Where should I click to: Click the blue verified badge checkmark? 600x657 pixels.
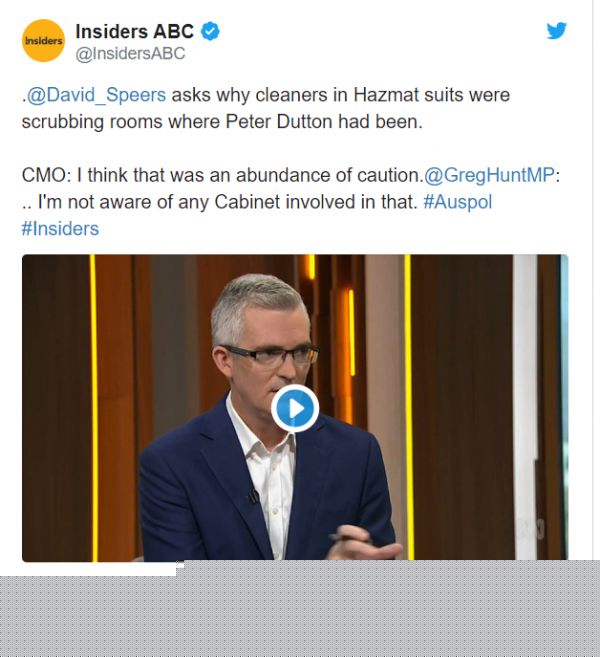tap(210, 31)
